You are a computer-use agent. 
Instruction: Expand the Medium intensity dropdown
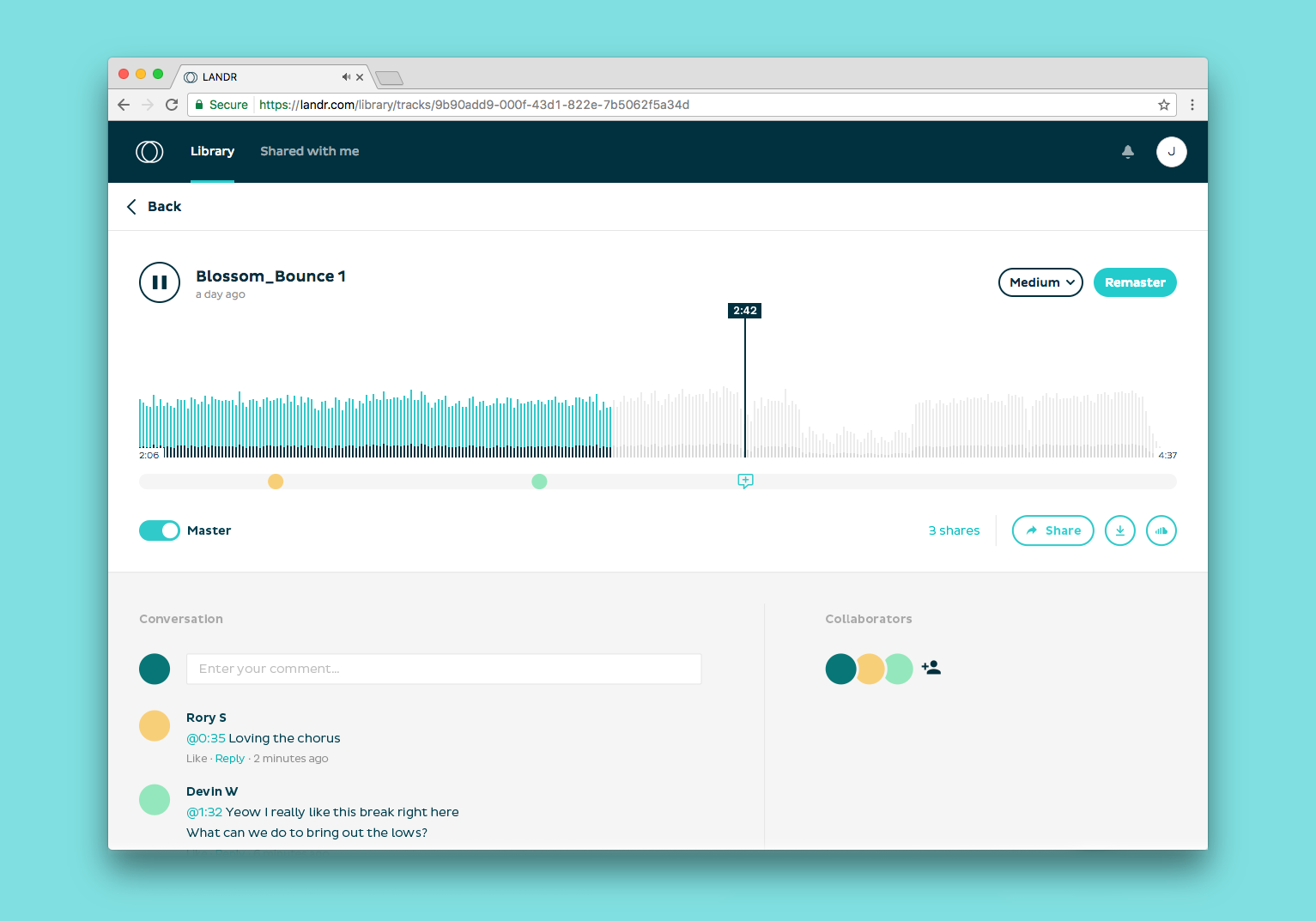pyautogui.click(x=1040, y=282)
